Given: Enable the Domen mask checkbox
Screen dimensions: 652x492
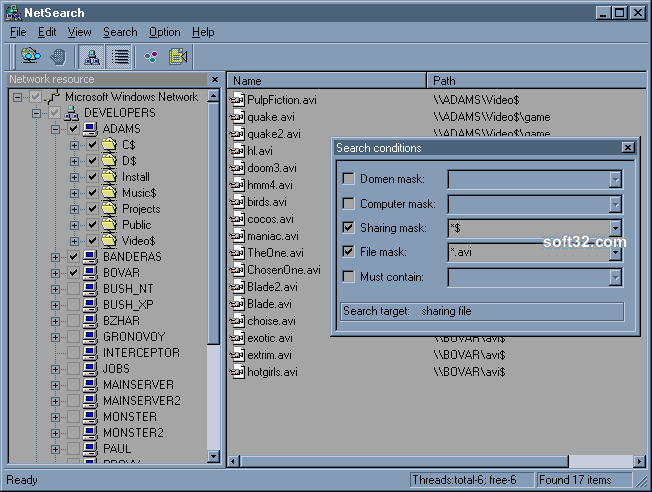Looking at the screenshot, I should click(348, 179).
